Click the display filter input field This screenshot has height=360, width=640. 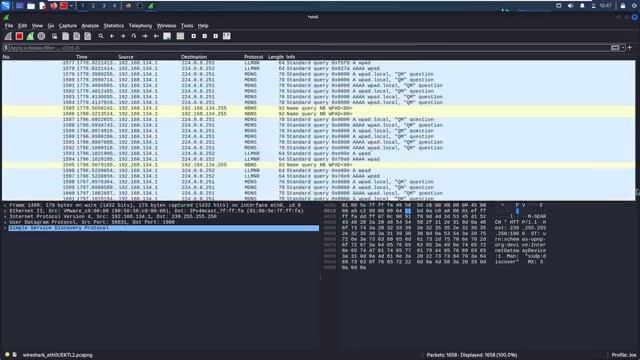click(x=309, y=48)
